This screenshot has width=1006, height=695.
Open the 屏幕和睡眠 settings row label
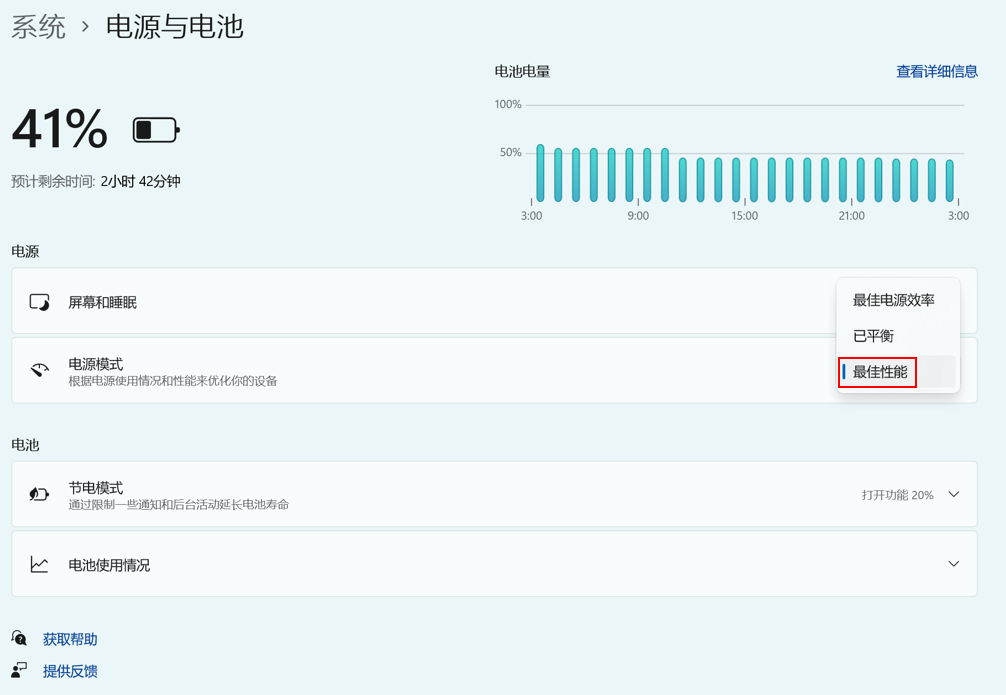click(x=102, y=302)
